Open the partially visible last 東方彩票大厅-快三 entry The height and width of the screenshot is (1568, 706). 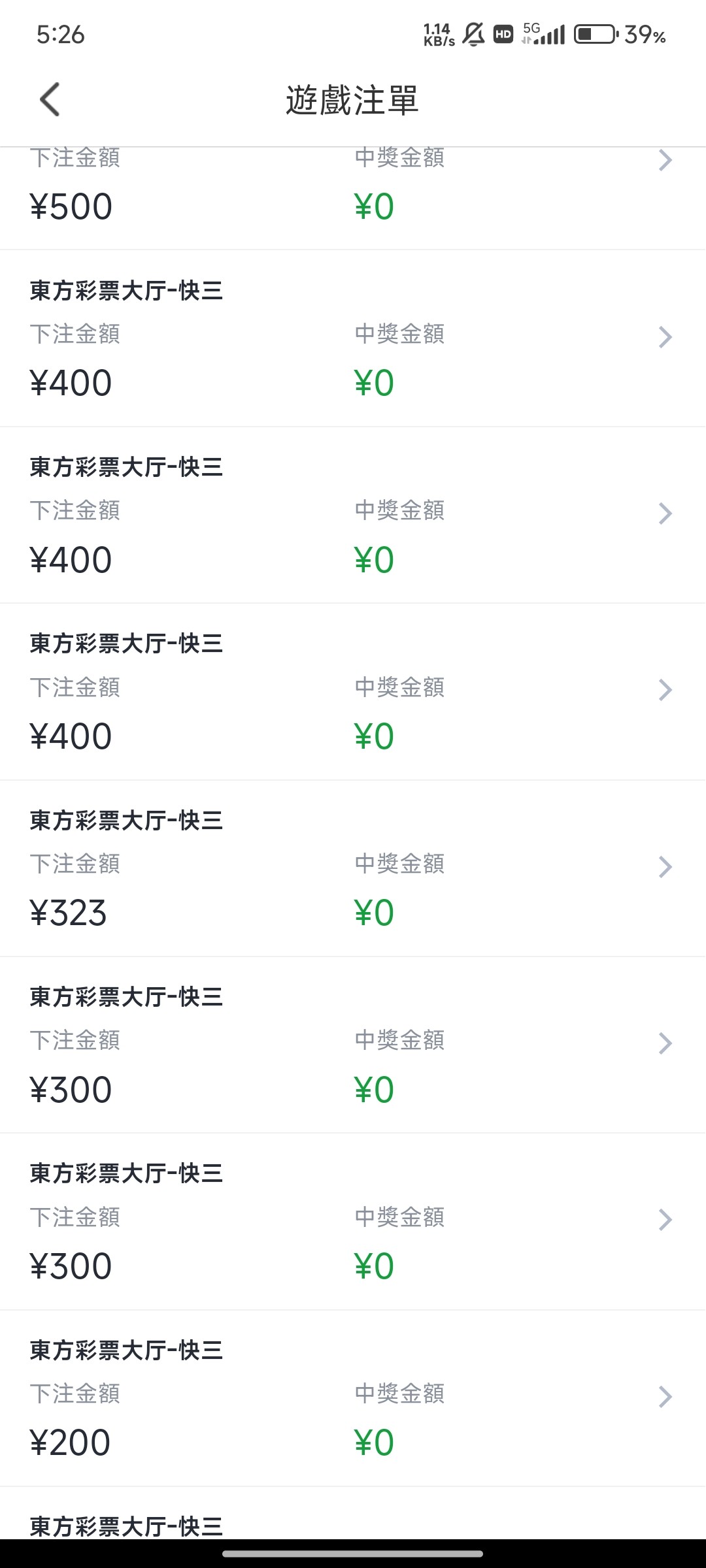[x=126, y=1526]
